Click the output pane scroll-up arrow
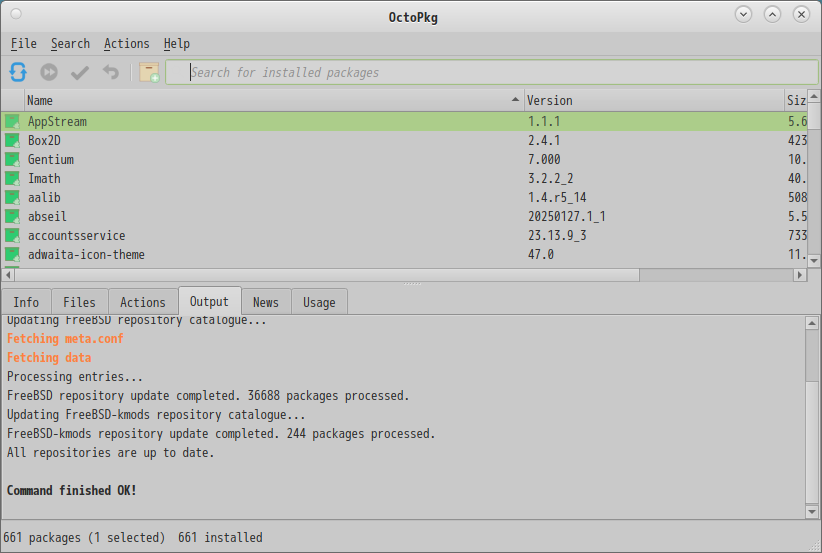The height and width of the screenshot is (553, 822). (812, 323)
